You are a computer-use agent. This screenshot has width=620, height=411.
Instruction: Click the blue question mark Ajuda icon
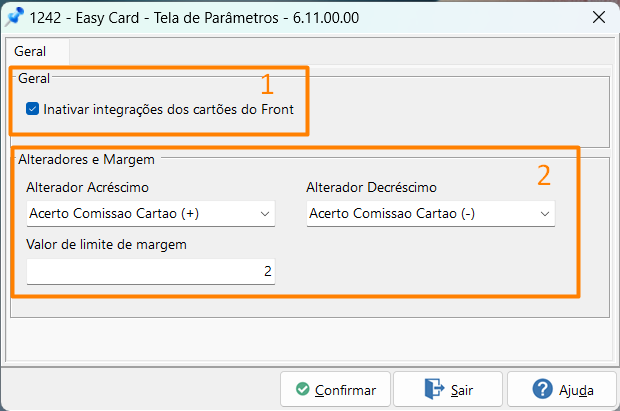[x=543, y=390]
